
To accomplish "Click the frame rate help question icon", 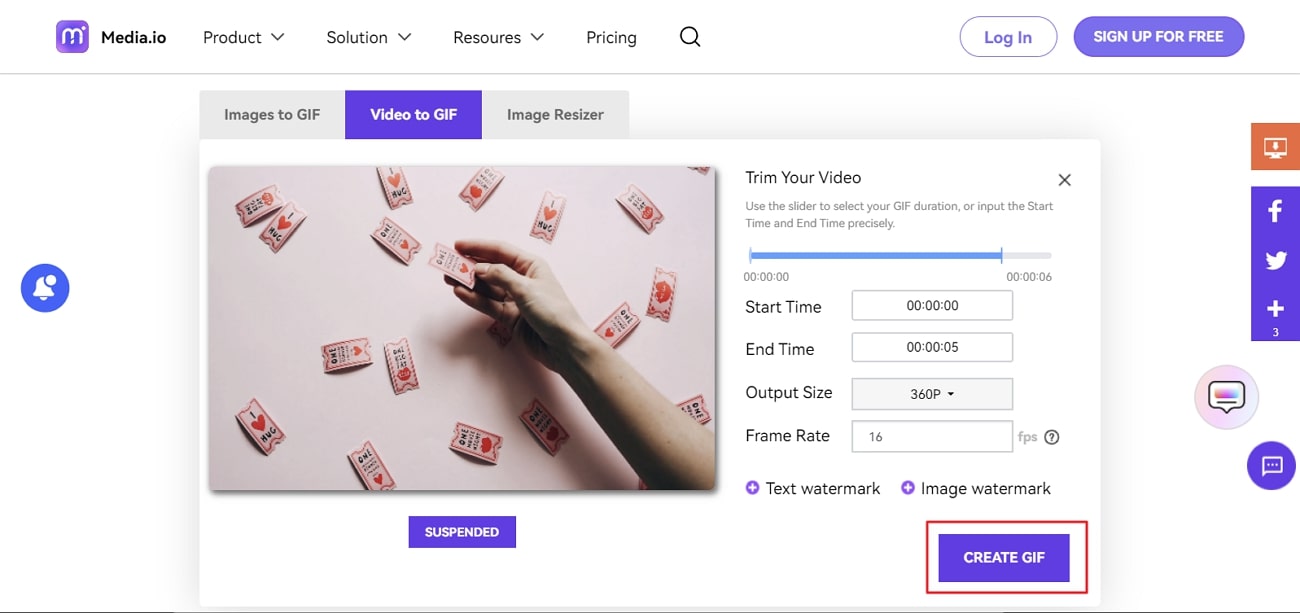I will pos(1051,437).
